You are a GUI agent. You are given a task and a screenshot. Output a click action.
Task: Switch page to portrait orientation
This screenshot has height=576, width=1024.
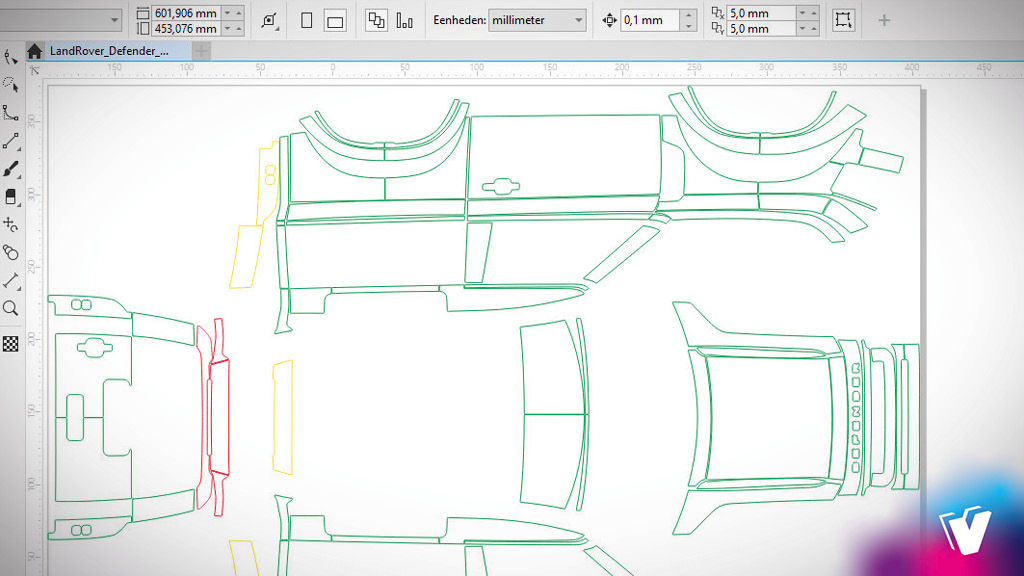click(307, 21)
